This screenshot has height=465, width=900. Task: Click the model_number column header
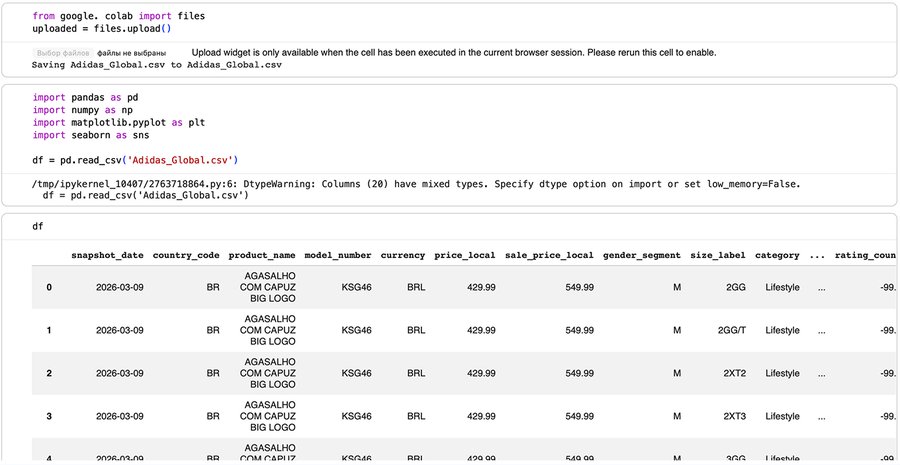(x=338, y=255)
